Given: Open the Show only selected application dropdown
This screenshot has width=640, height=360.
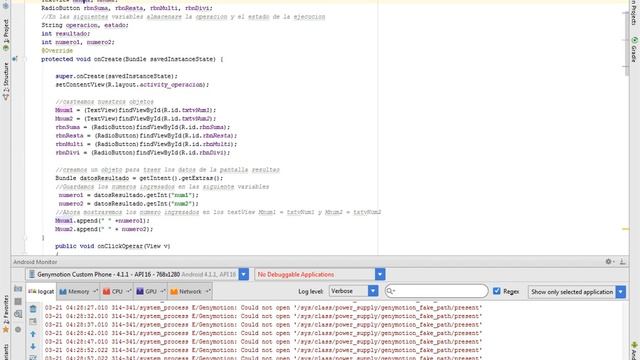Looking at the screenshot, I should [620, 292].
